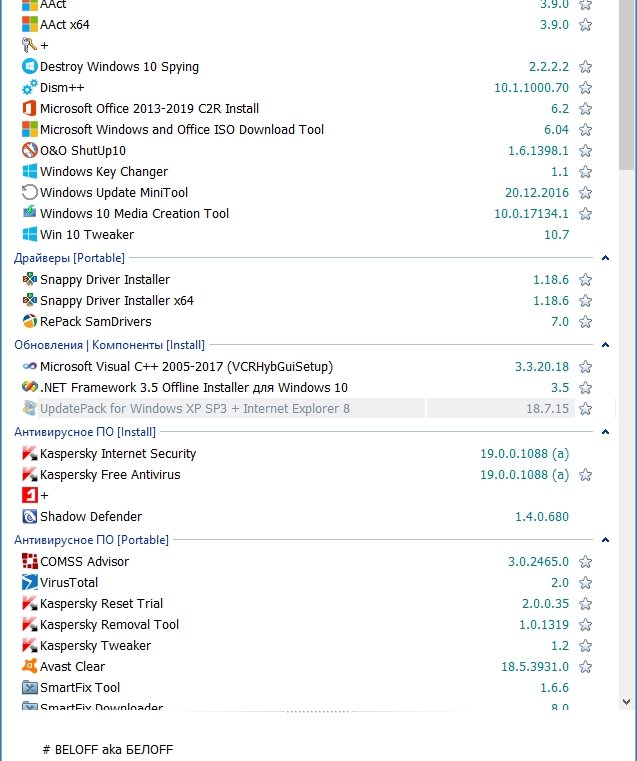Screen dimensions: 637x761
Task: Toggle favorite star for Avast Clear
Action: pyautogui.click(x=586, y=666)
